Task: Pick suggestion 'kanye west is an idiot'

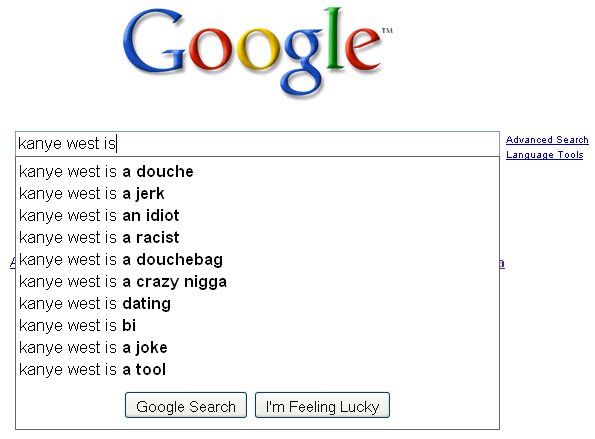Action: click(x=257, y=216)
